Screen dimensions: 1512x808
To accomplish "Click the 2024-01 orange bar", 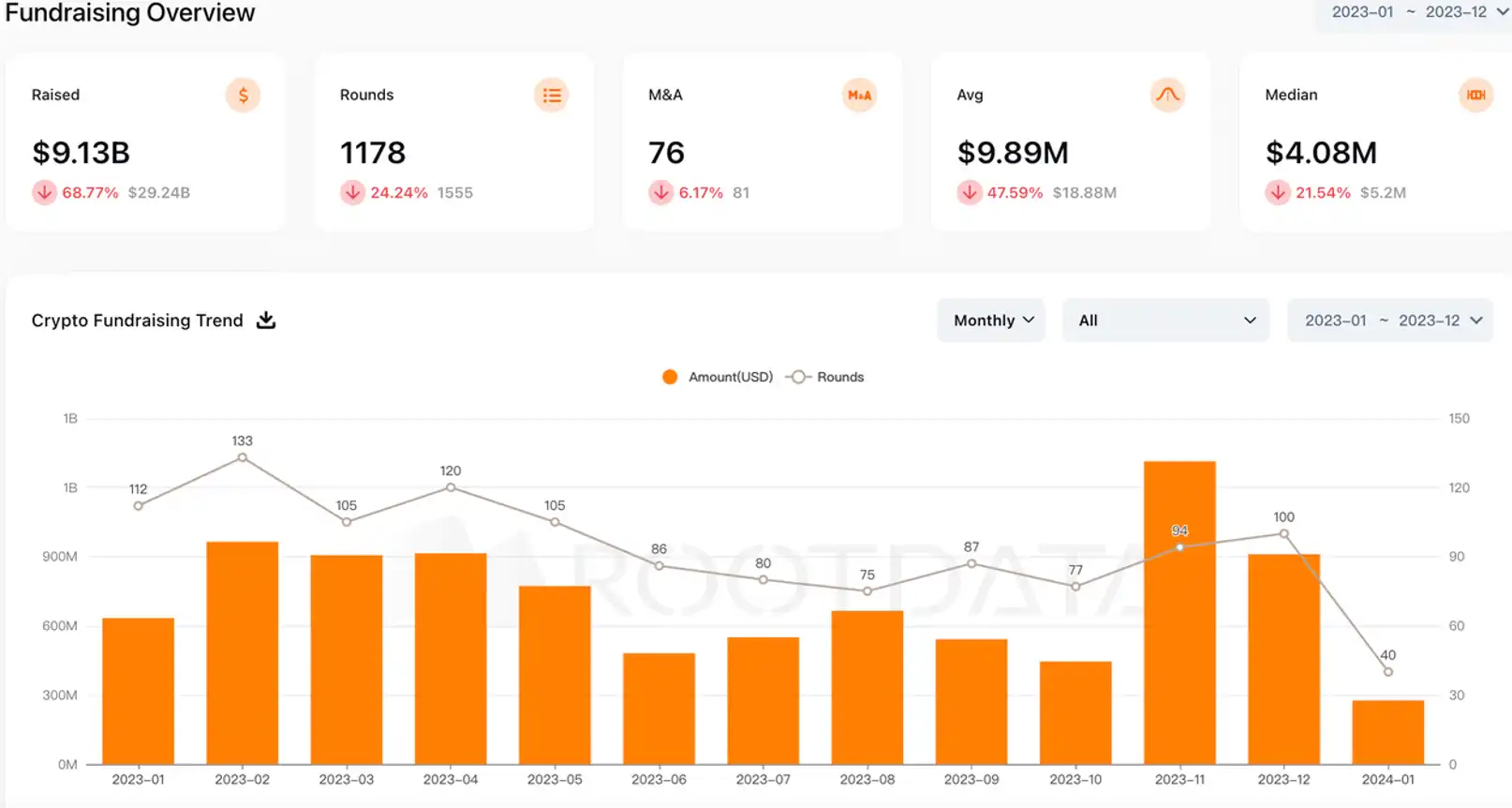I will tap(1388, 732).
